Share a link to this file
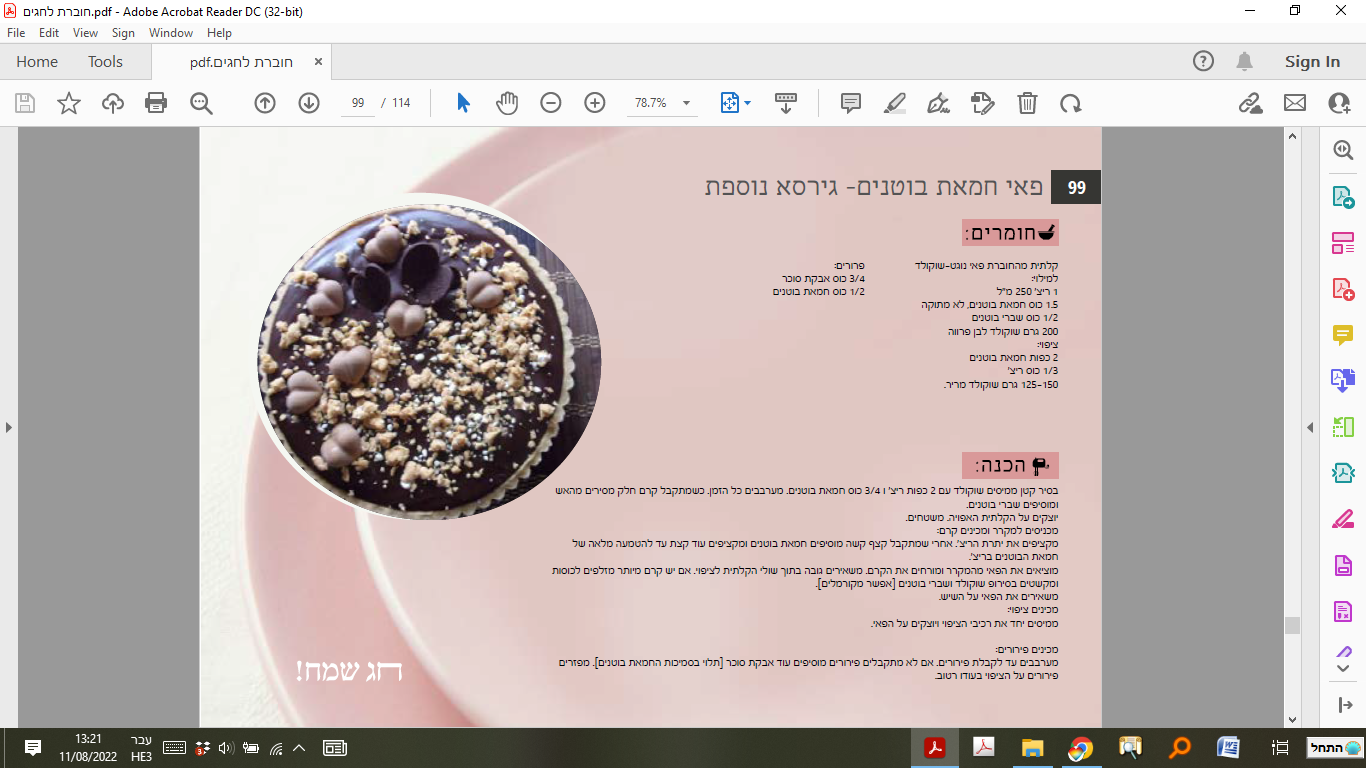Viewport: 1366px width, 768px height. coord(1250,103)
